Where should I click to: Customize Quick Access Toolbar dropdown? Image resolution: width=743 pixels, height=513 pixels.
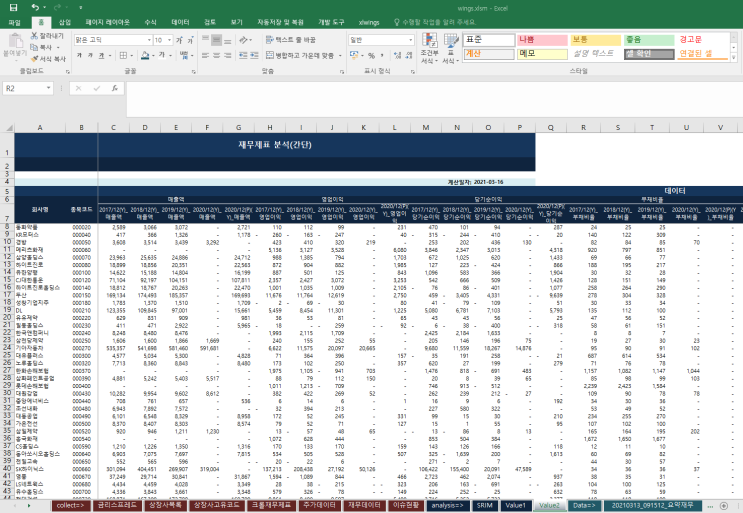pos(80,7)
